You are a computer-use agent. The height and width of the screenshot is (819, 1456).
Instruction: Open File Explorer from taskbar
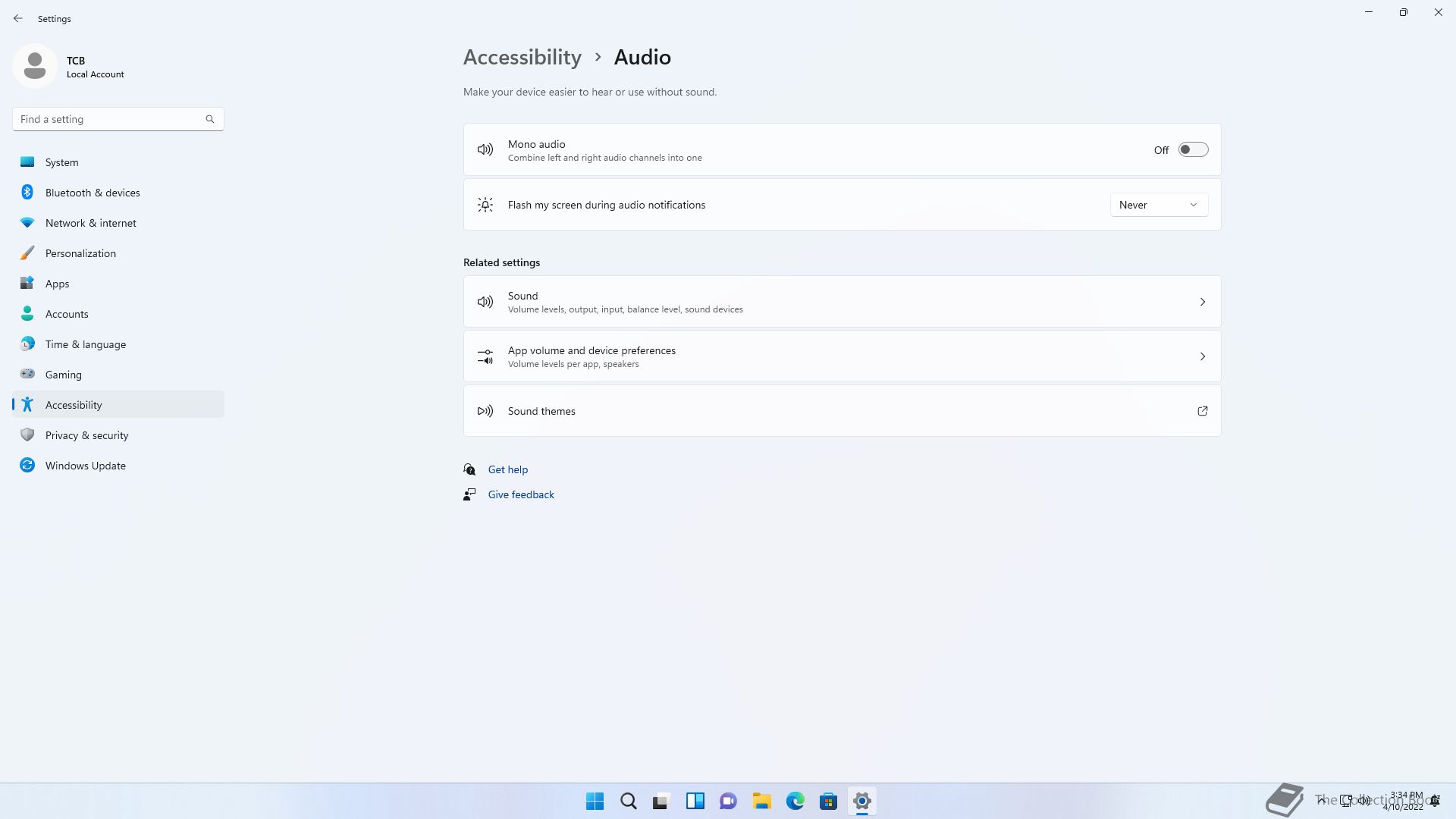pyautogui.click(x=762, y=801)
